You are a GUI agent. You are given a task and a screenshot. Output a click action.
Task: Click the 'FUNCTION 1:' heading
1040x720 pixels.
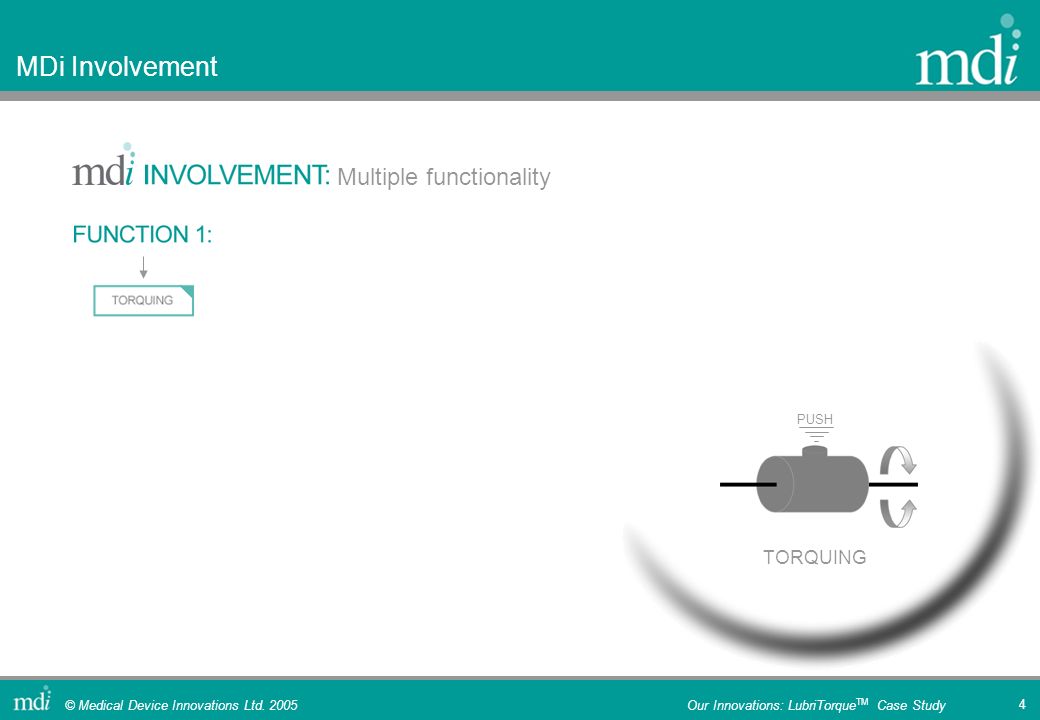142,234
